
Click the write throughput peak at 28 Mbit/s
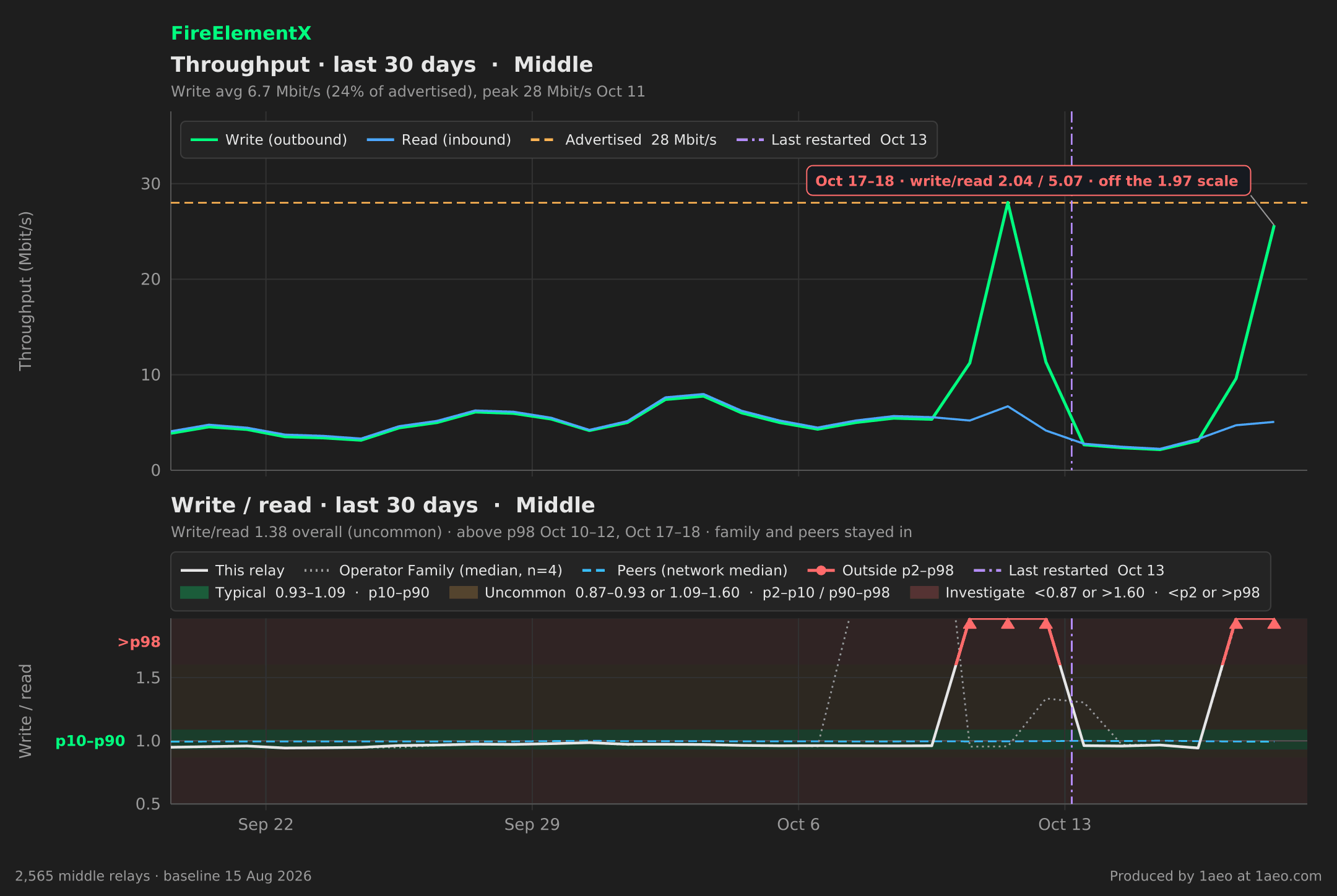click(x=1008, y=203)
